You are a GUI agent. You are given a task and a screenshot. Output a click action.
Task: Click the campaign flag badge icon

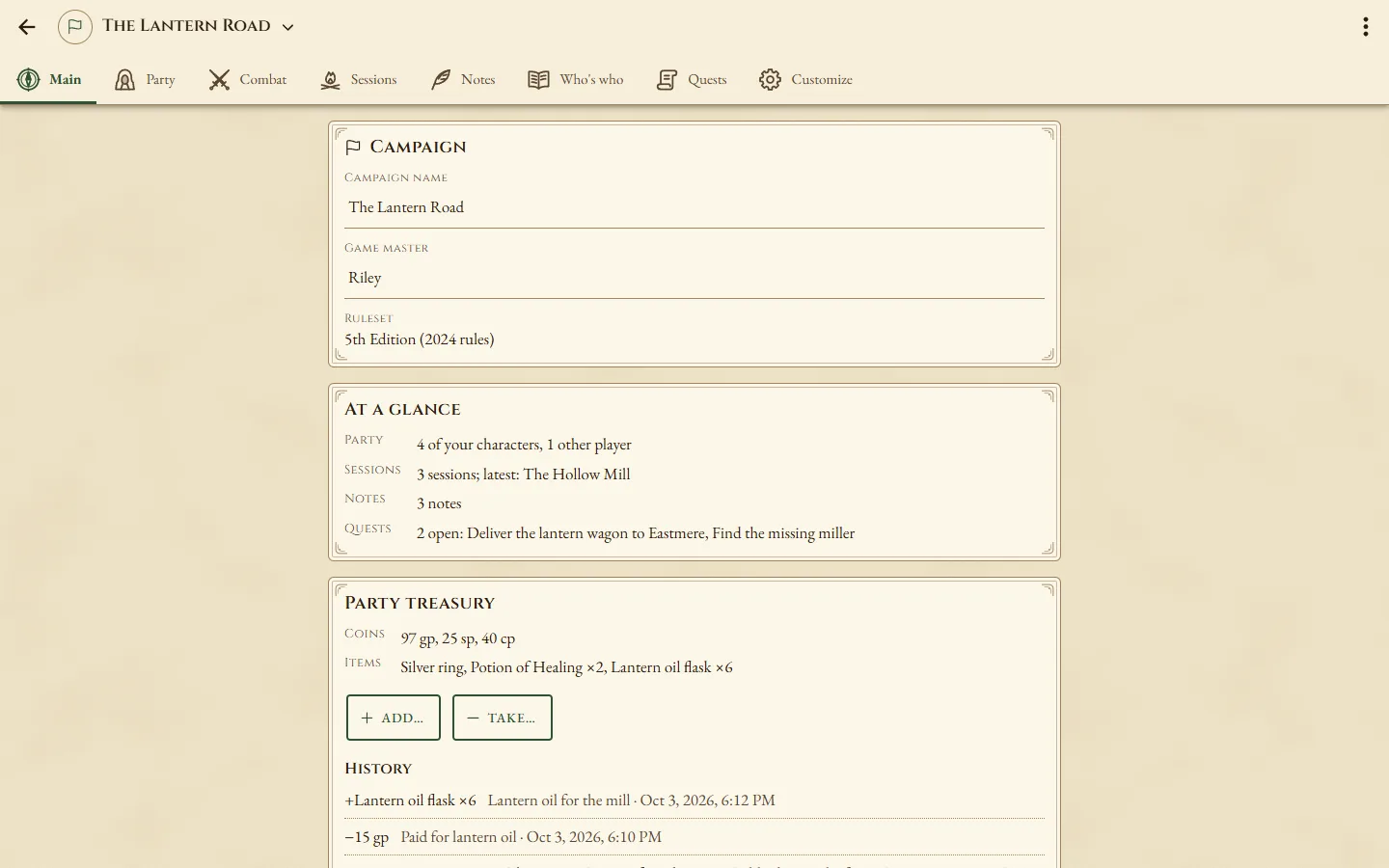[75, 27]
